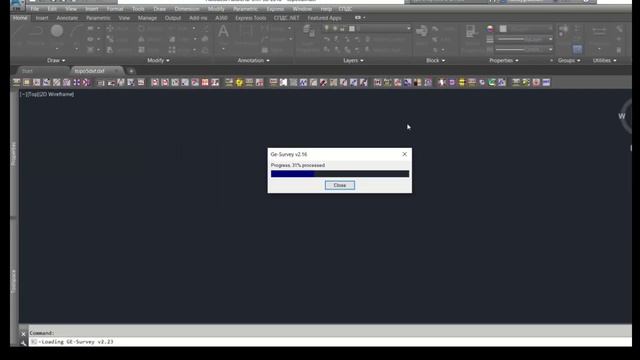Switch to the Annotate ribbon tab
The width and height of the screenshot is (640, 360).
[67, 18]
